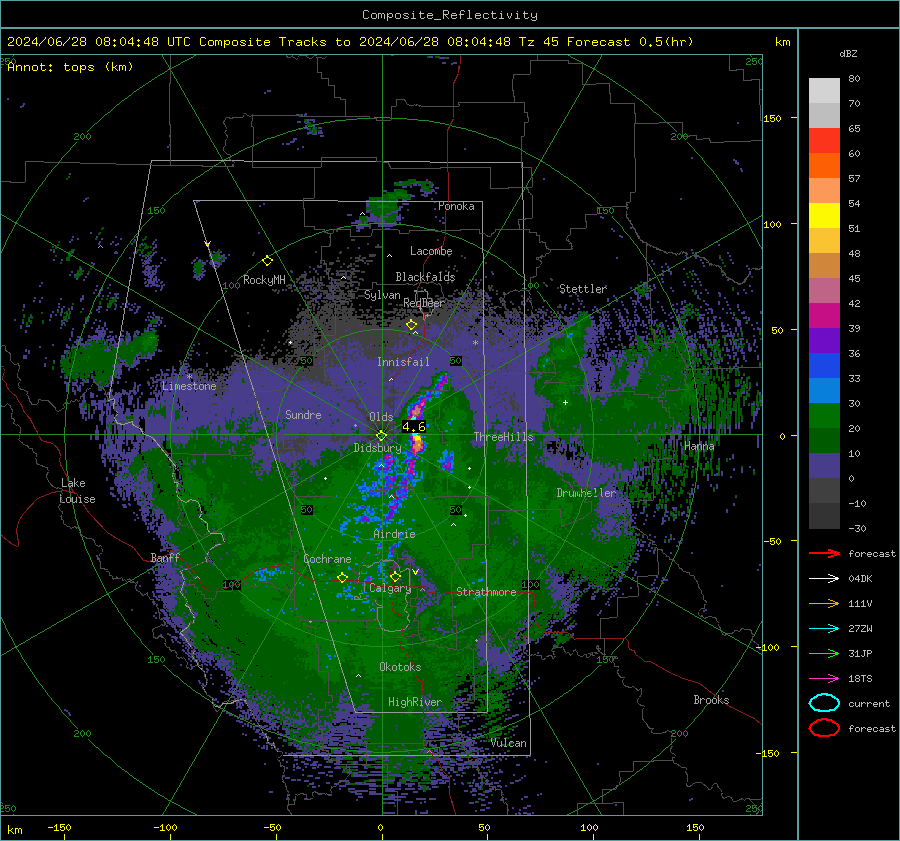The image size is (900, 841).
Task: Click the Blackfalds city label
Action: tap(425, 277)
